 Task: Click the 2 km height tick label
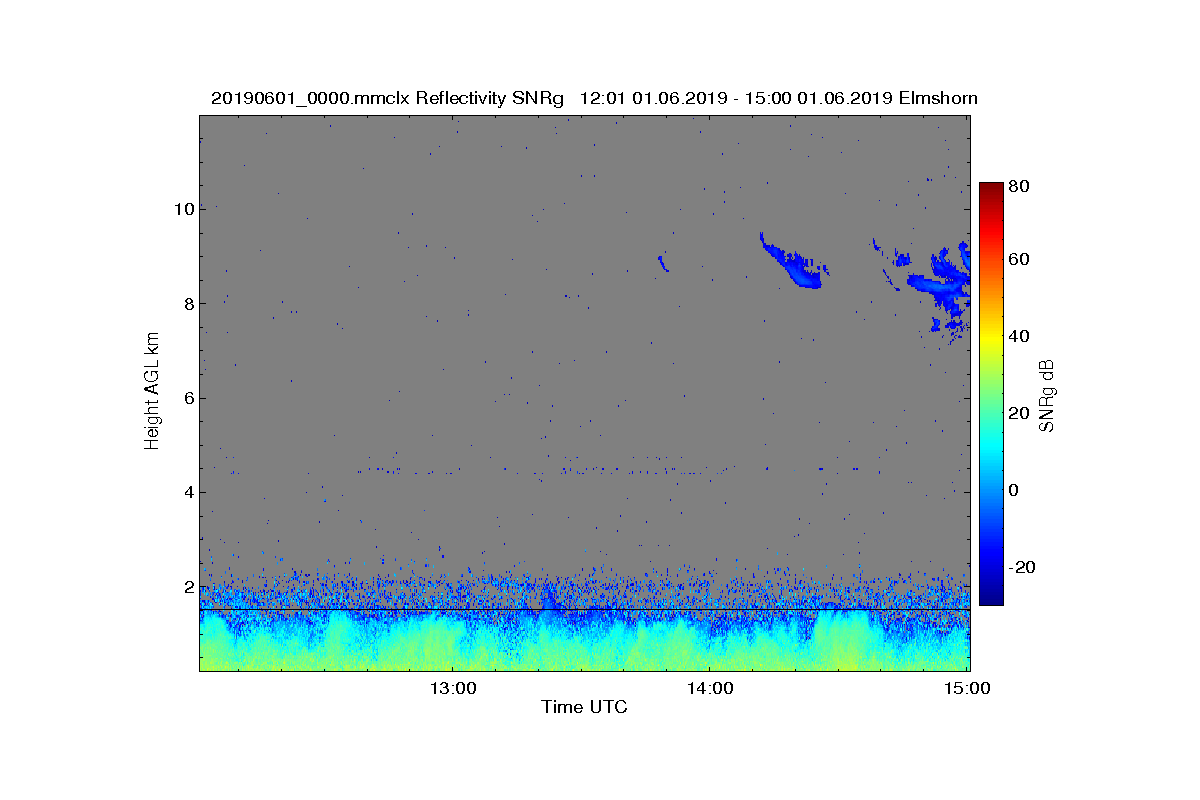(x=187, y=587)
